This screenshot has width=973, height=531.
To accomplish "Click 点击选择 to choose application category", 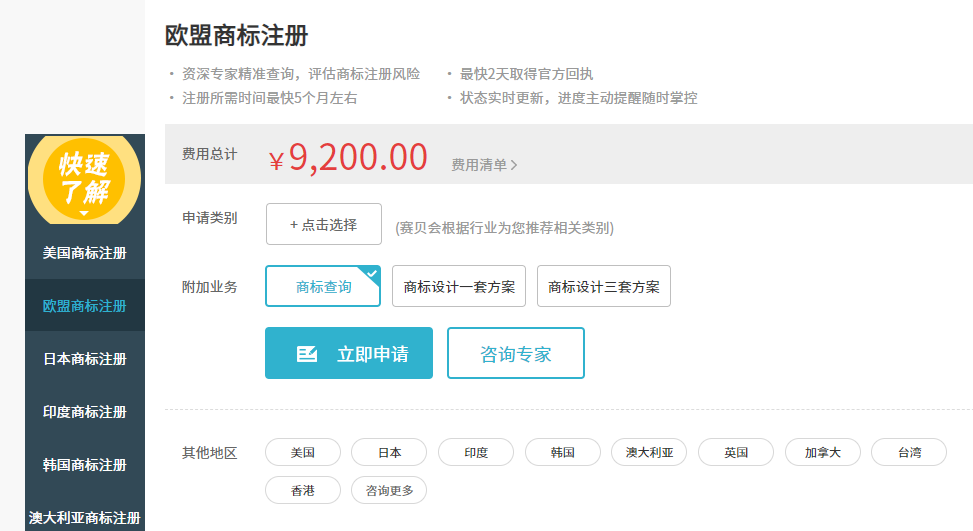I will pos(324,224).
